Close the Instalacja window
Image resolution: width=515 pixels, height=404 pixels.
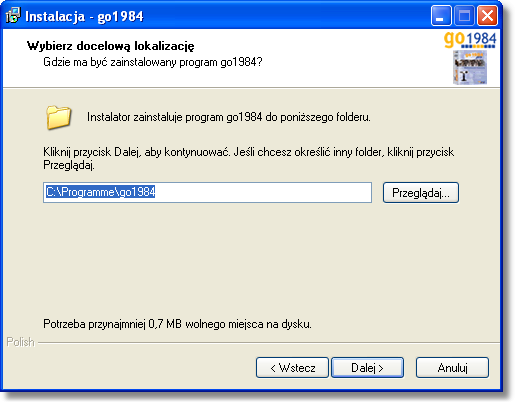click(x=487, y=16)
